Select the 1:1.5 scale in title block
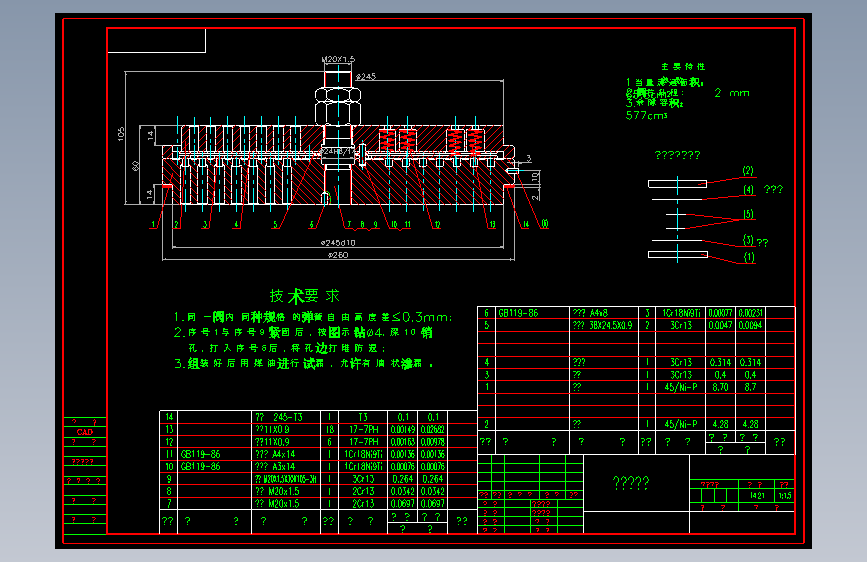Screen dimensions: 867x562 click(785, 496)
